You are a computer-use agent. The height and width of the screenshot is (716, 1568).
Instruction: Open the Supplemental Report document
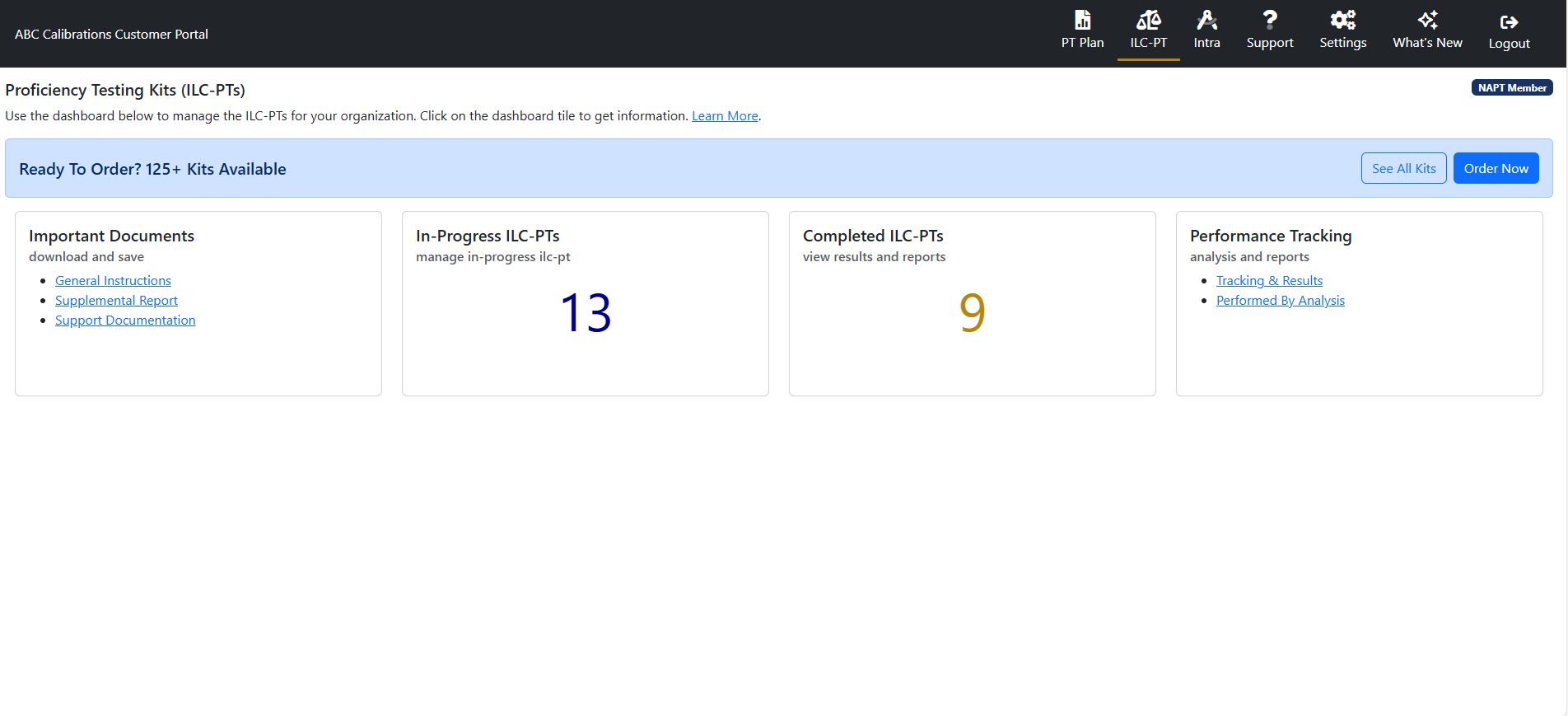click(116, 301)
